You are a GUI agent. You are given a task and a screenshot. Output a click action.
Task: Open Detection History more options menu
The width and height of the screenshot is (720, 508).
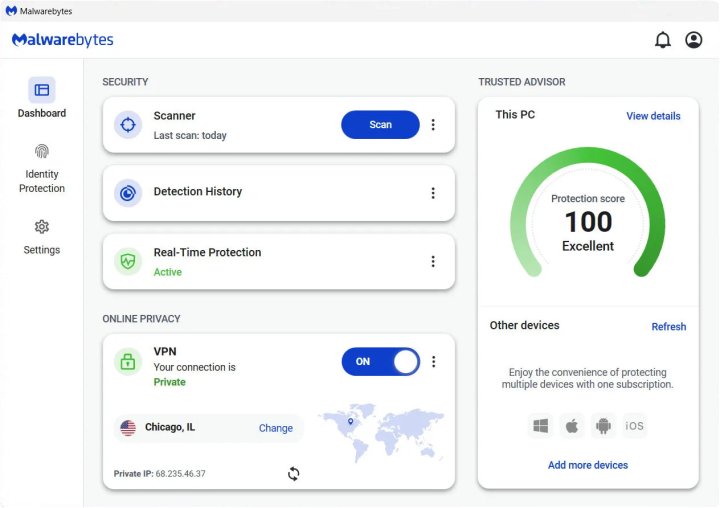point(433,193)
